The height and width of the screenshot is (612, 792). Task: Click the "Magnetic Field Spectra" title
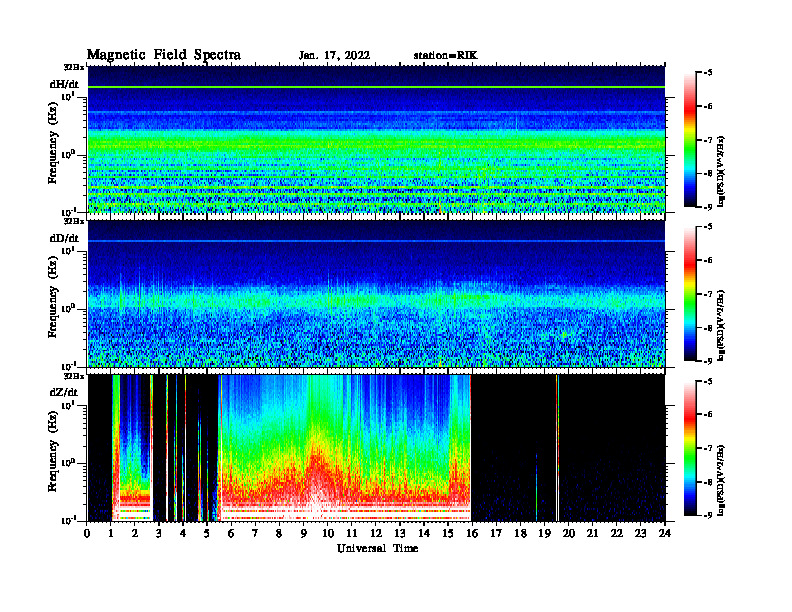(164, 55)
